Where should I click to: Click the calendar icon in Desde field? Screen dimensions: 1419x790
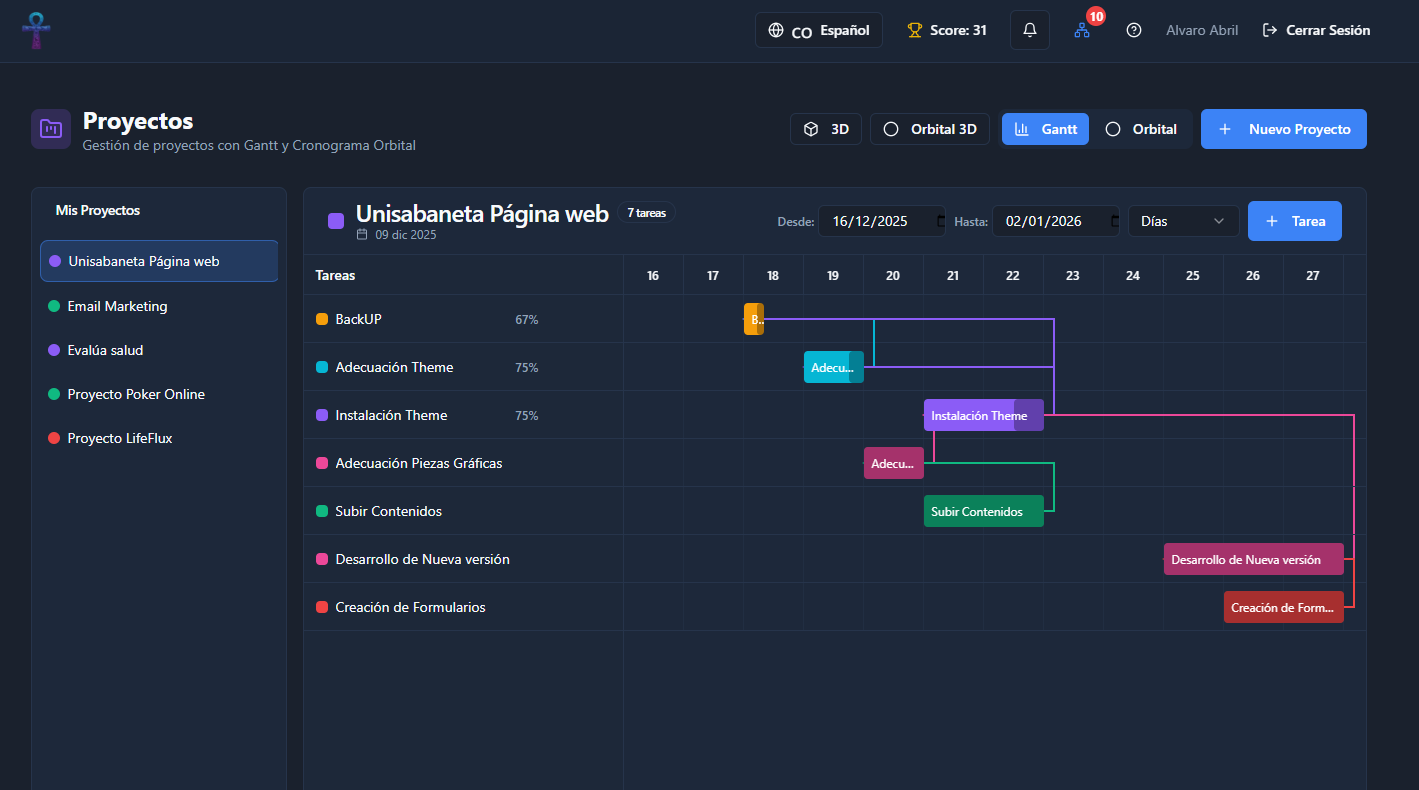pos(940,221)
